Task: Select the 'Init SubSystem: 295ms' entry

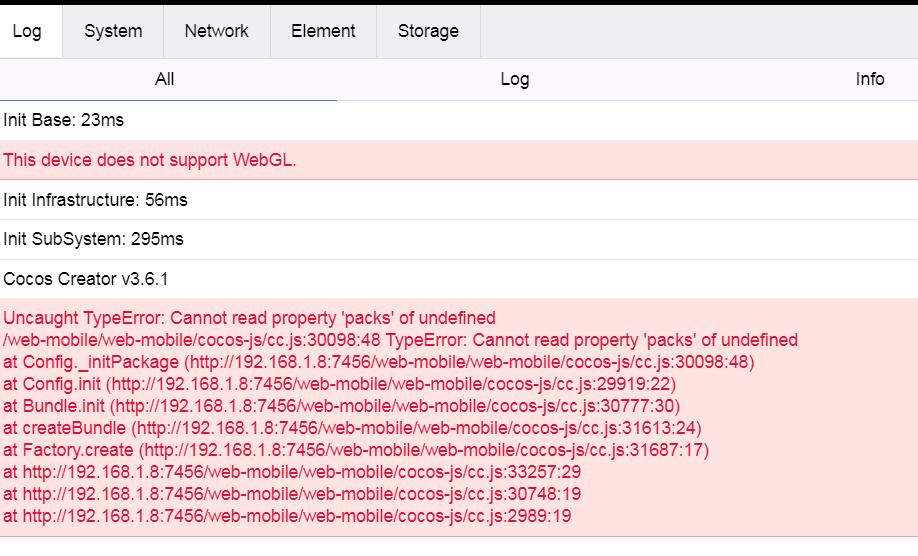Action: [93, 239]
